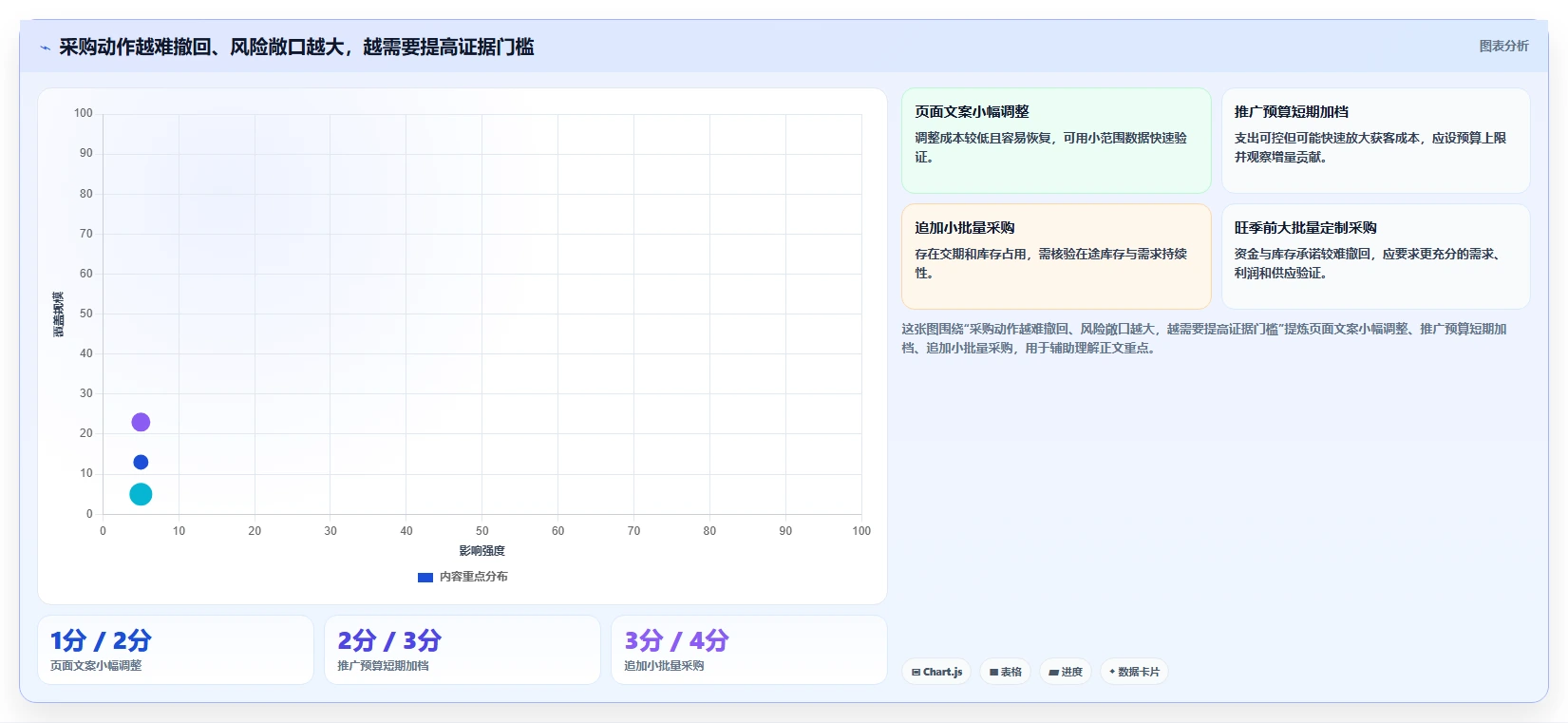The image size is (1568, 723).
Task: Click the description paragraph starting 这张图围绕
Action: [1204, 338]
